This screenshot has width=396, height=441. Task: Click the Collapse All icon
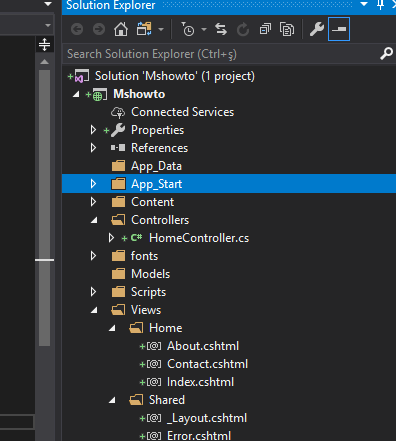pyautogui.click(x=265, y=29)
